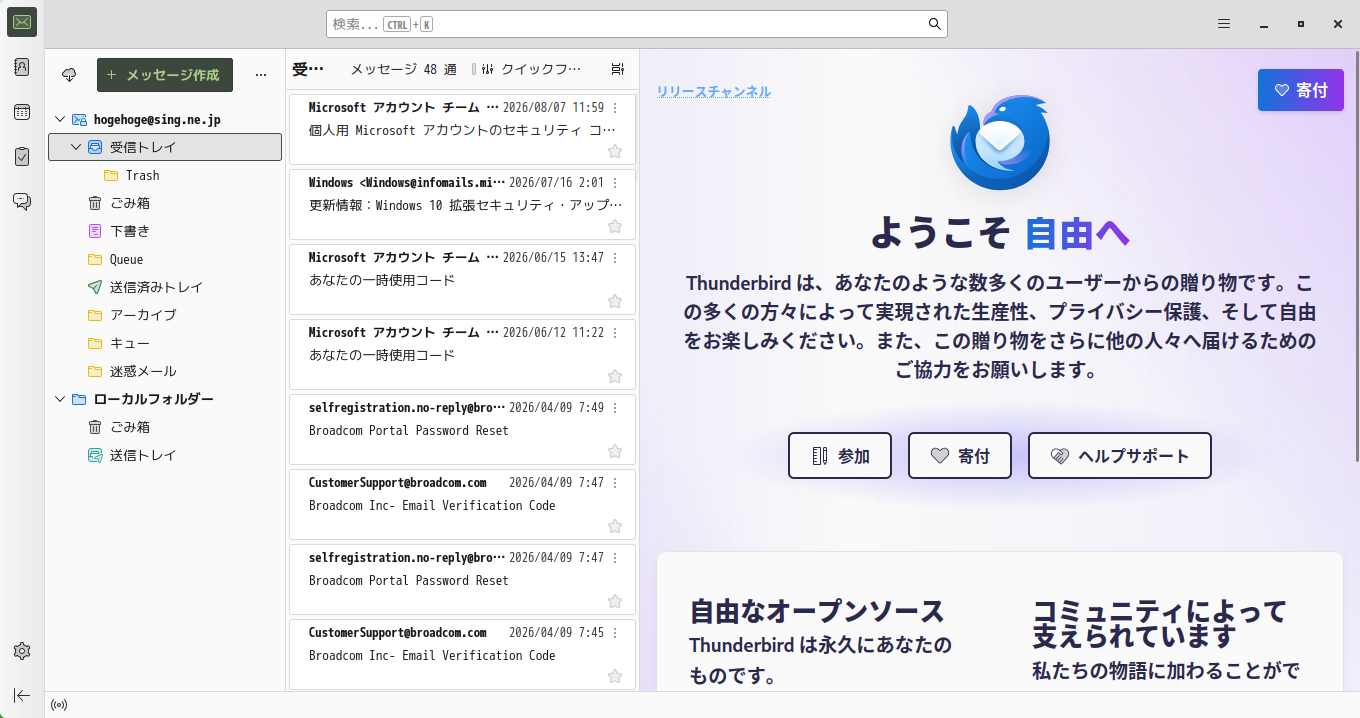Image resolution: width=1360 pixels, height=718 pixels.
Task: Open more menu on 2026/06/12 message
Action: point(615,332)
